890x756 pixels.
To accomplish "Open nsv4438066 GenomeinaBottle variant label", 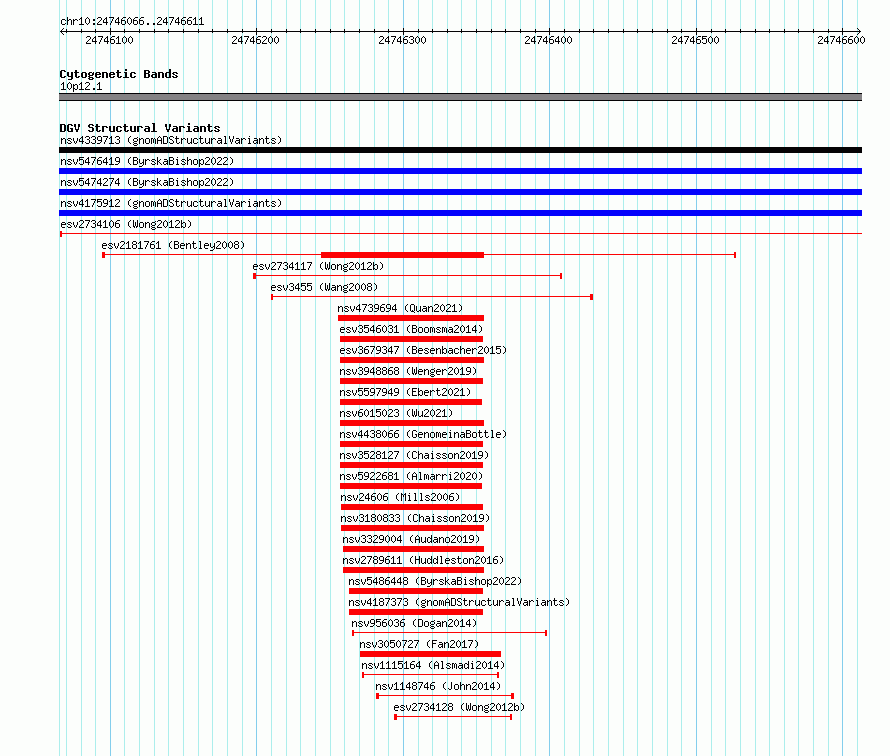I will coord(423,434).
